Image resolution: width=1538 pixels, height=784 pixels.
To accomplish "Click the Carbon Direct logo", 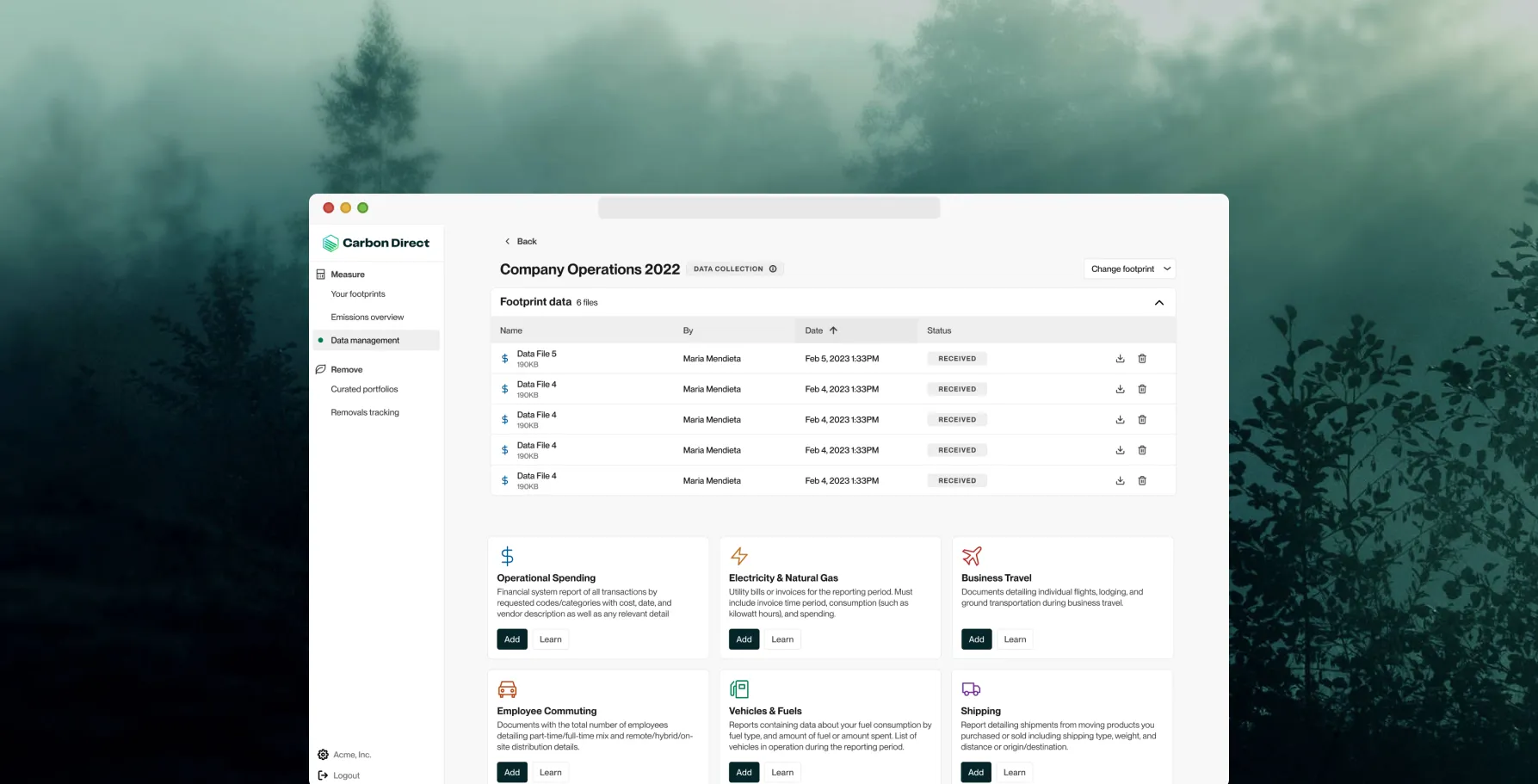I will click(375, 243).
